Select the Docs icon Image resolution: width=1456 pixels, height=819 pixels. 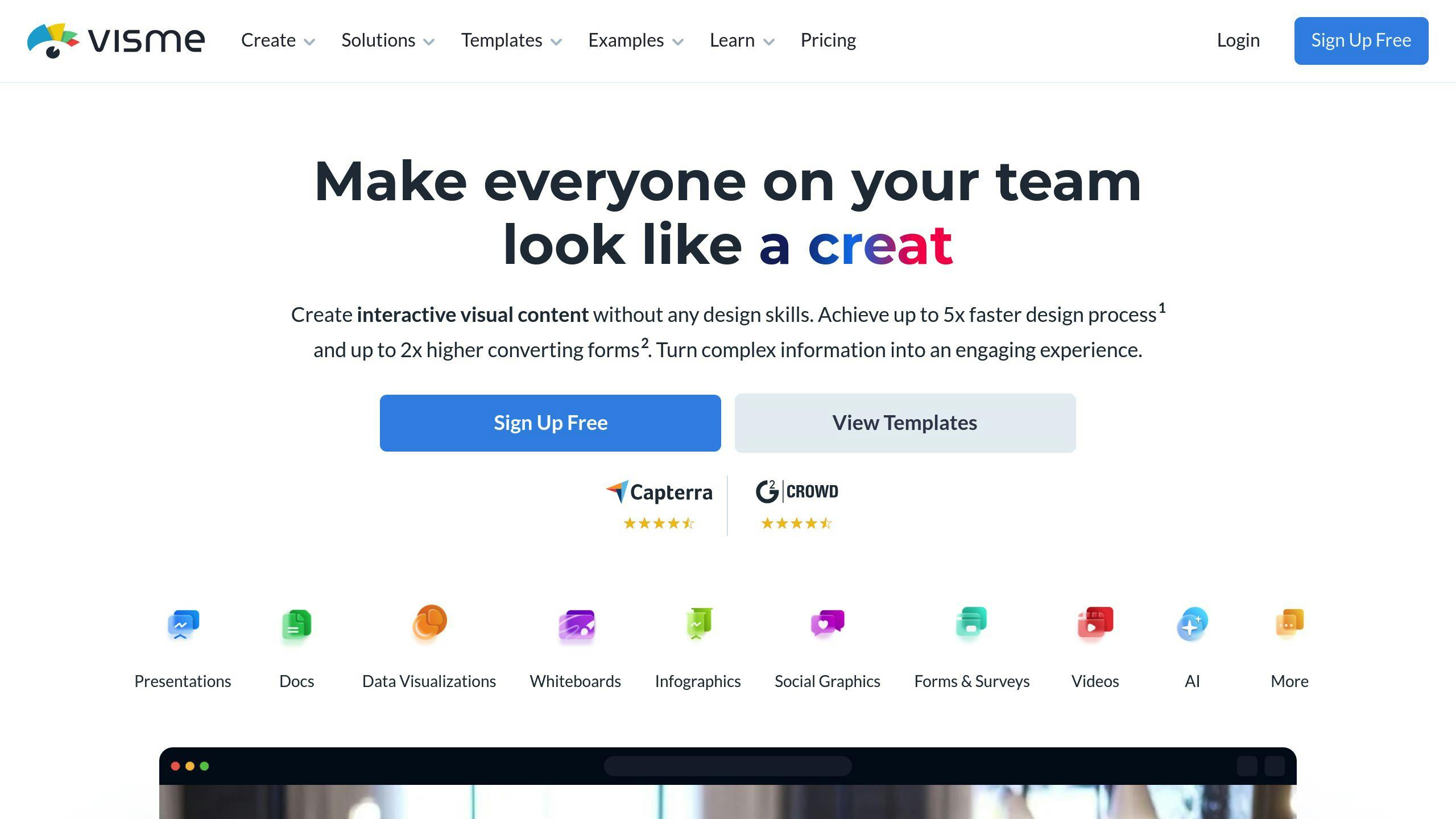tap(296, 624)
